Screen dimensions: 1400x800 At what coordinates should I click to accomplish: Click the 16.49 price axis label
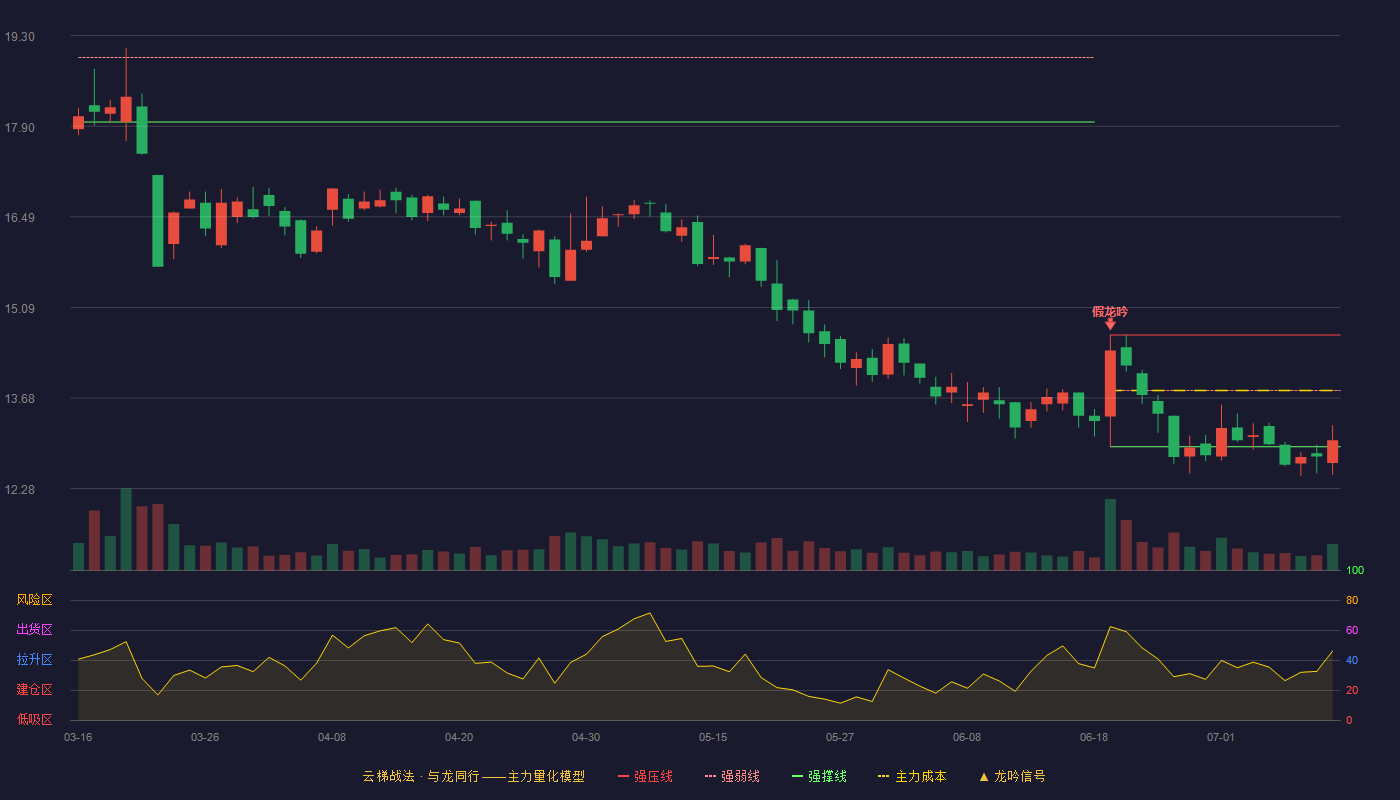click(x=19, y=218)
